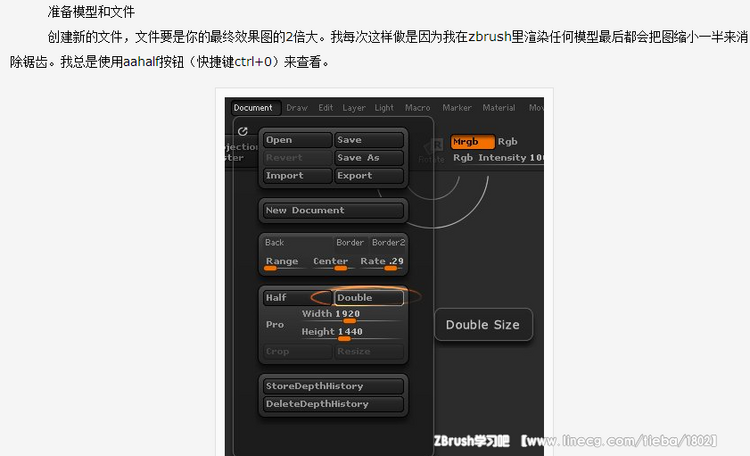The width and height of the screenshot is (750, 456).
Task: Click the New Document button
Action: (x=333, y=210)
